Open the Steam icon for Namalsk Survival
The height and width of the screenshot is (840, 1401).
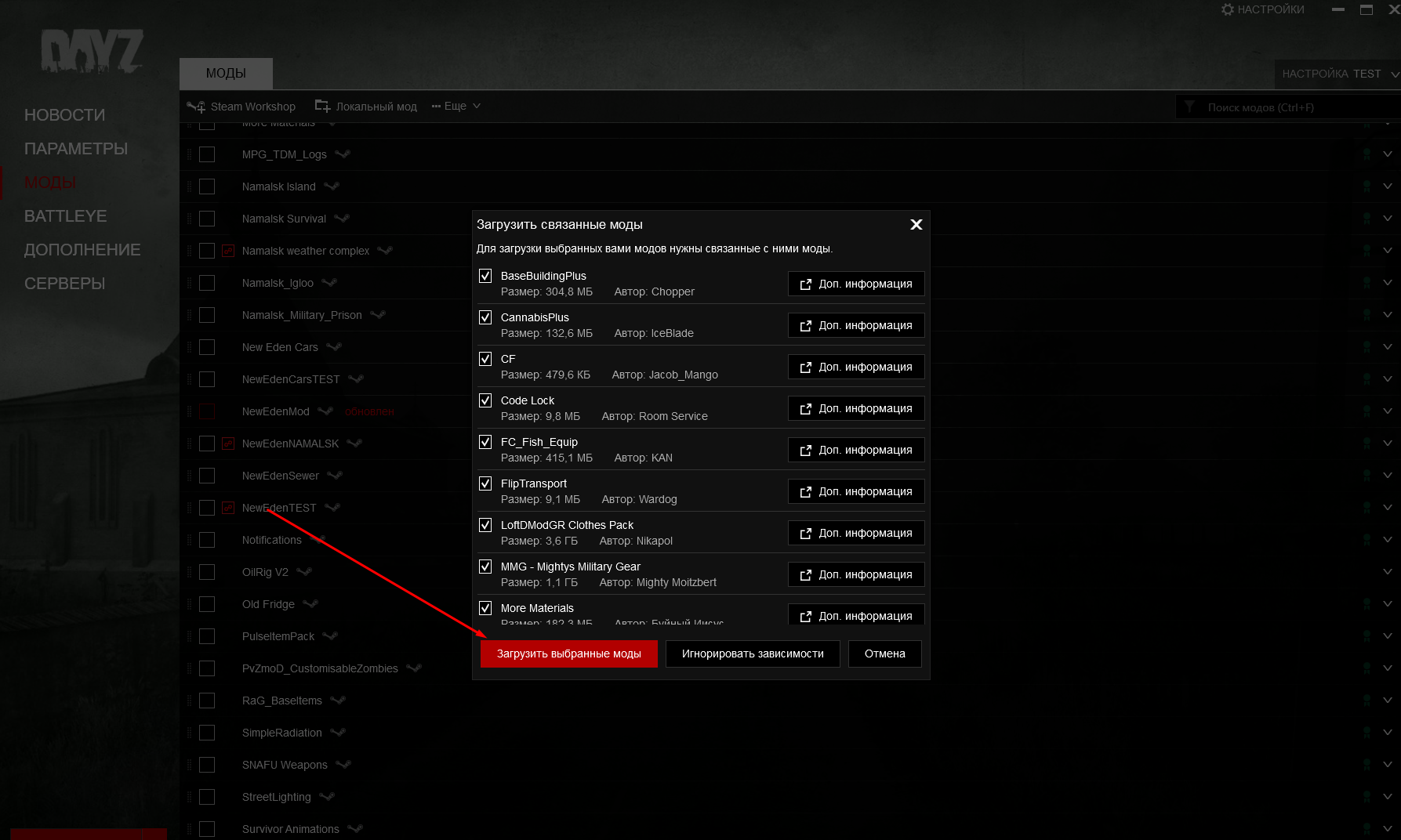point(342,219)
